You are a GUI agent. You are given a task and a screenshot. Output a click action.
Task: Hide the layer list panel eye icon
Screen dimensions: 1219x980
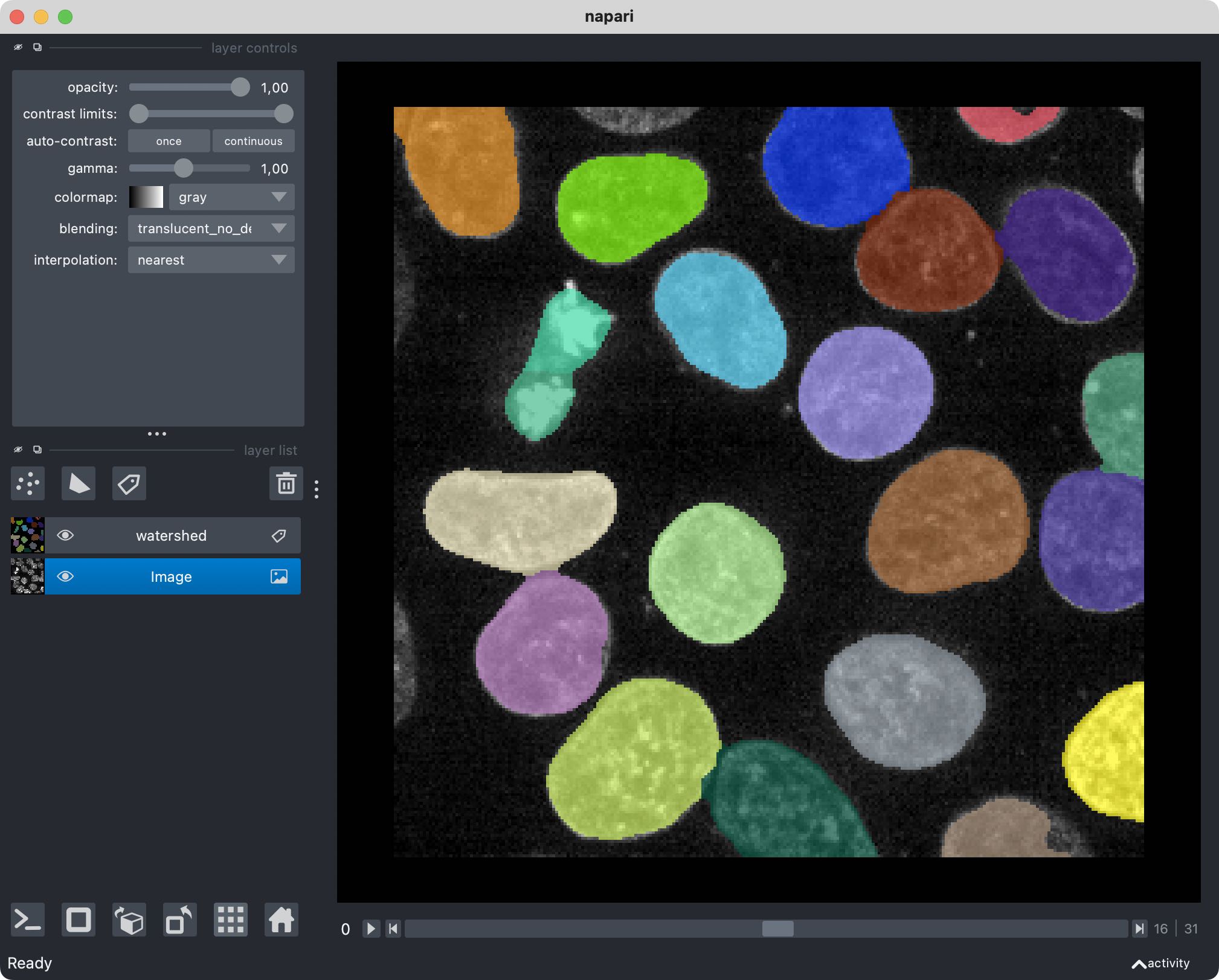[x=18, y=450]
